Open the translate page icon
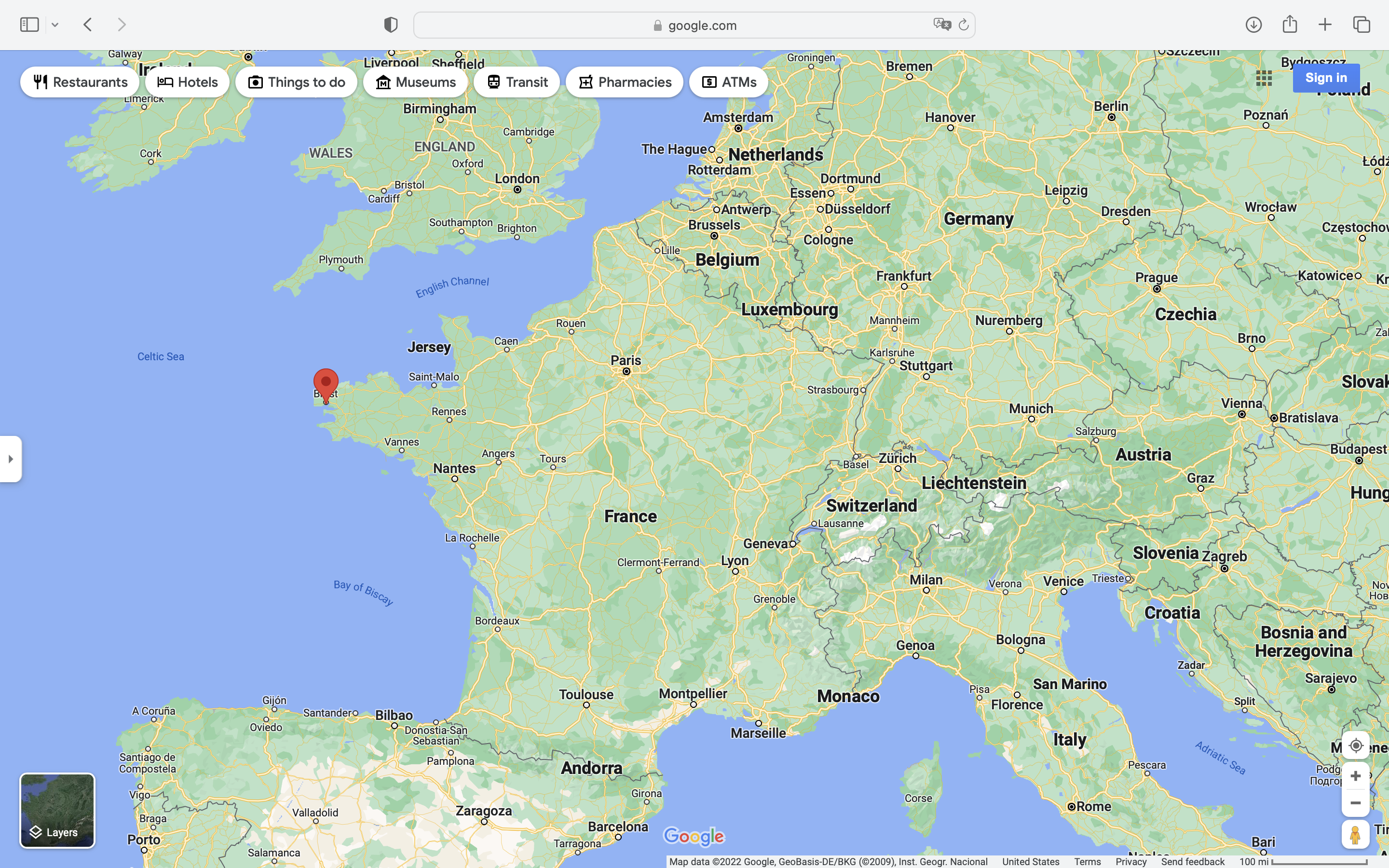This screenshot has height=868, width=1389. click(942, 25)
